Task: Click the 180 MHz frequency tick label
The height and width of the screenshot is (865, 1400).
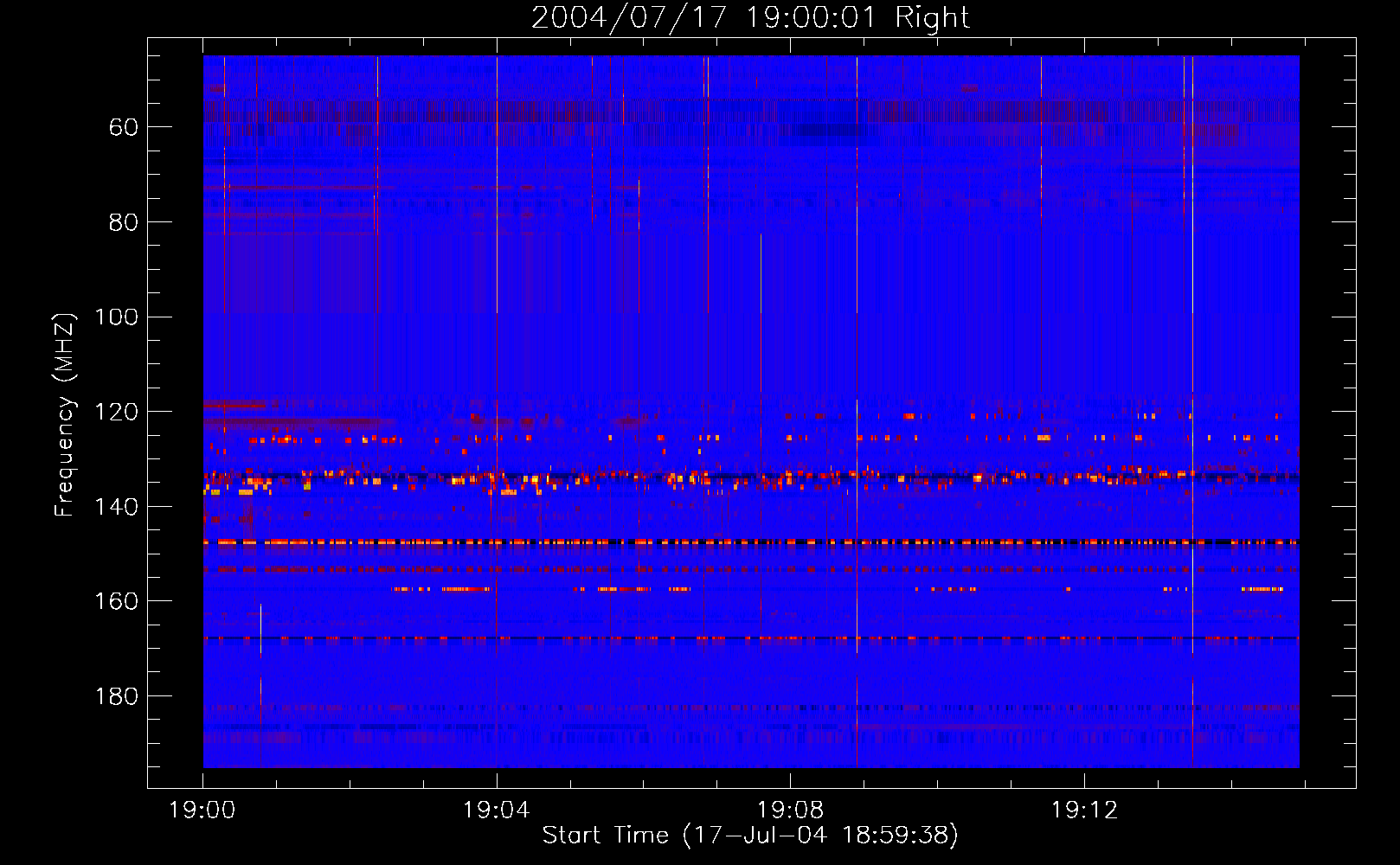Action: 117,696
